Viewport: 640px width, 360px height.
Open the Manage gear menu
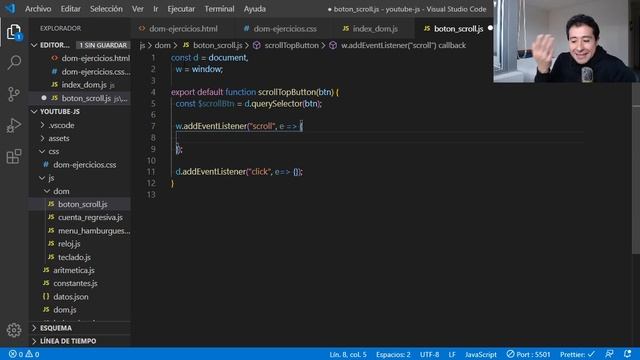pos(14,330)
